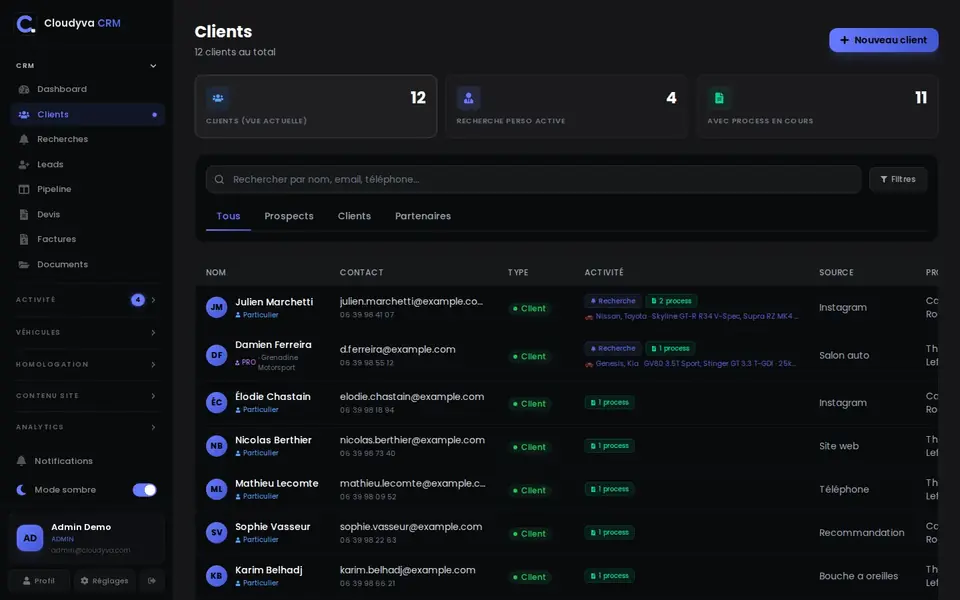
Task: Click Client status badge for Nicolas Berthier
Action: coord(530,447)
